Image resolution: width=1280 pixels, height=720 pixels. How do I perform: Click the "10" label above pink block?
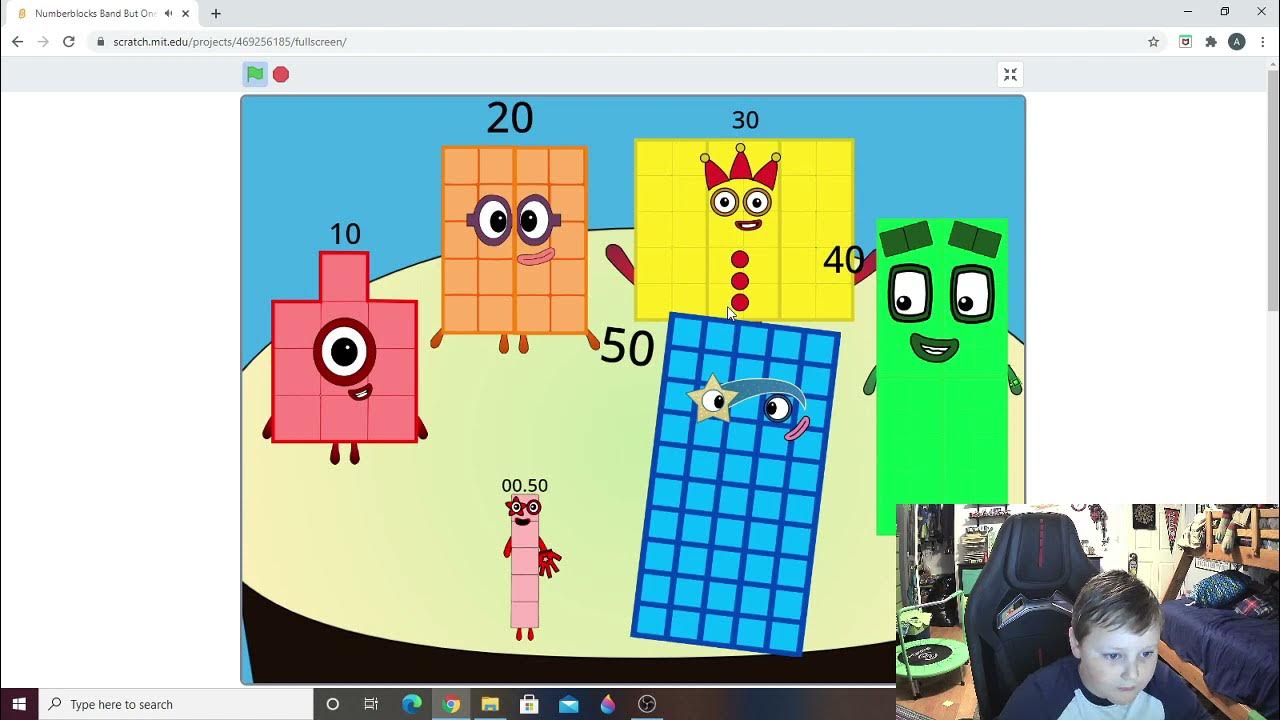tap(345, 234)
